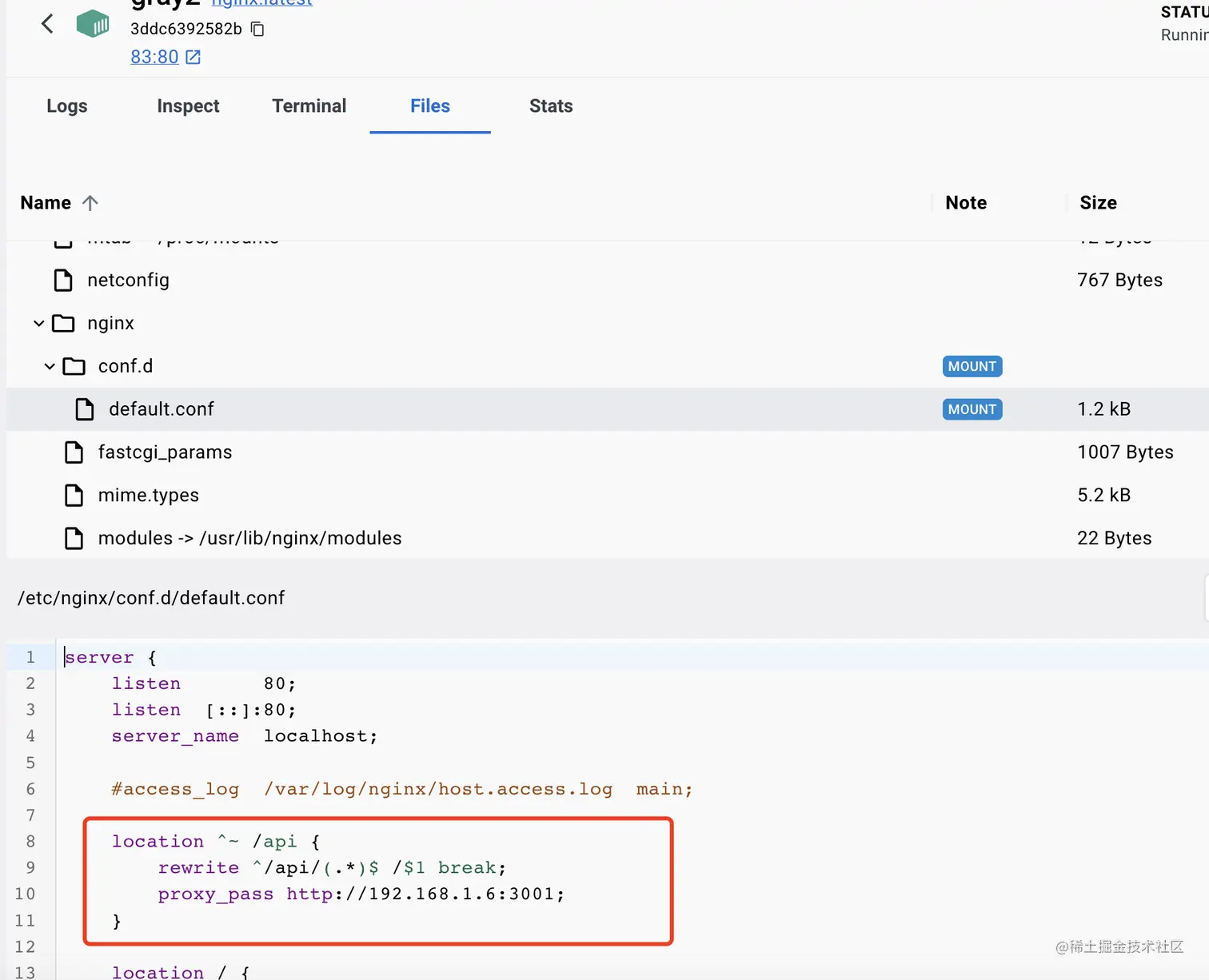Switch to the Logs tab
1209x980 pixels.
67,106
